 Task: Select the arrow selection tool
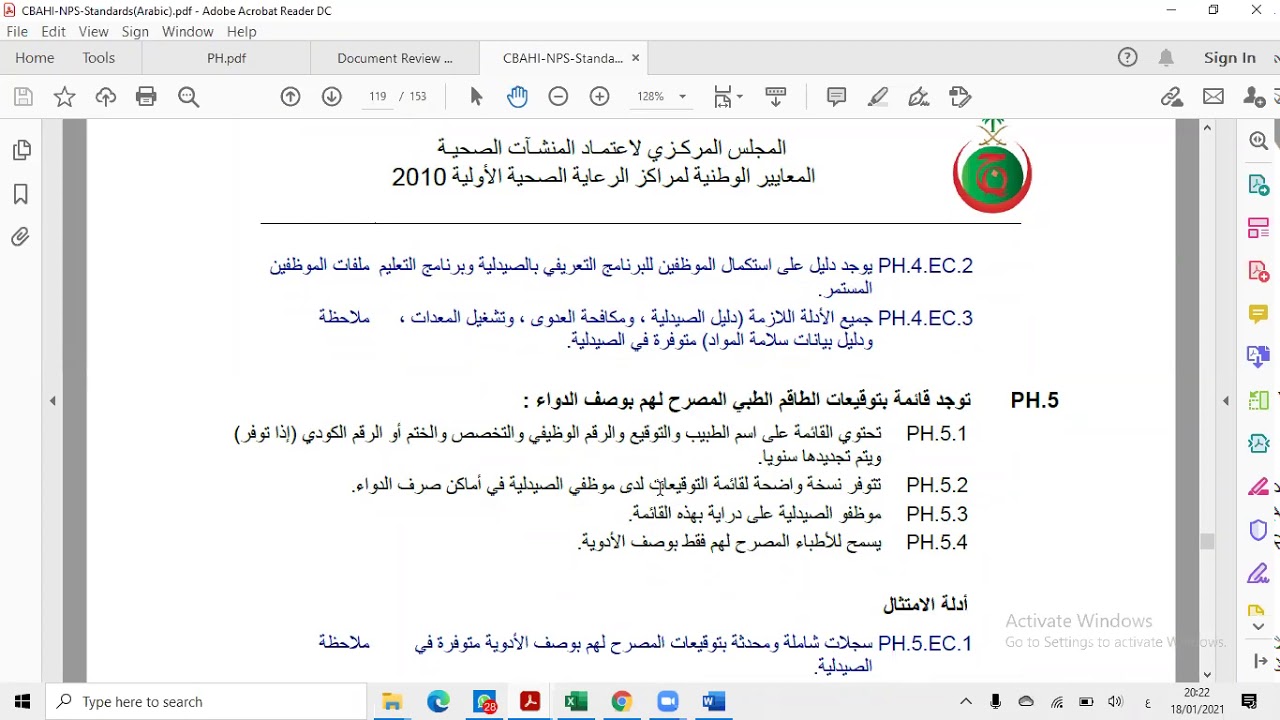tap(476, 97)
